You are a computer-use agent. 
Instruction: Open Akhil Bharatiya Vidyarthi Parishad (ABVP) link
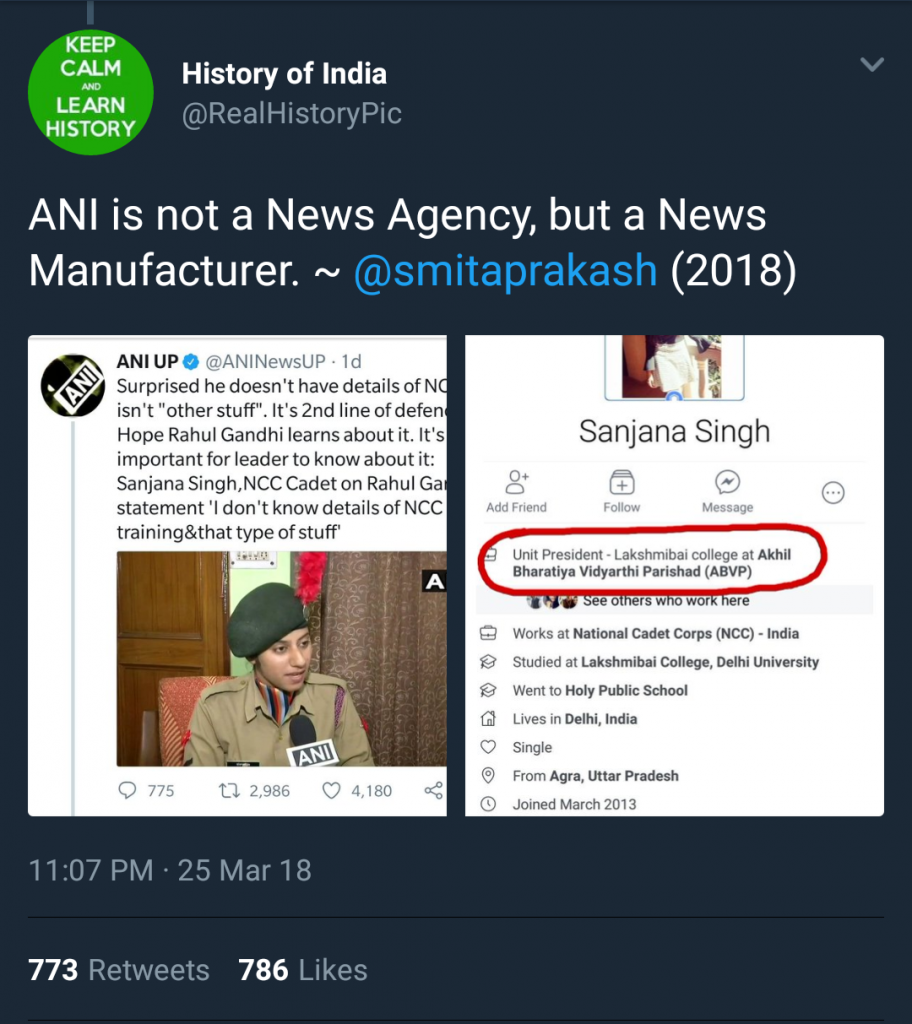[x=651, y=563]
